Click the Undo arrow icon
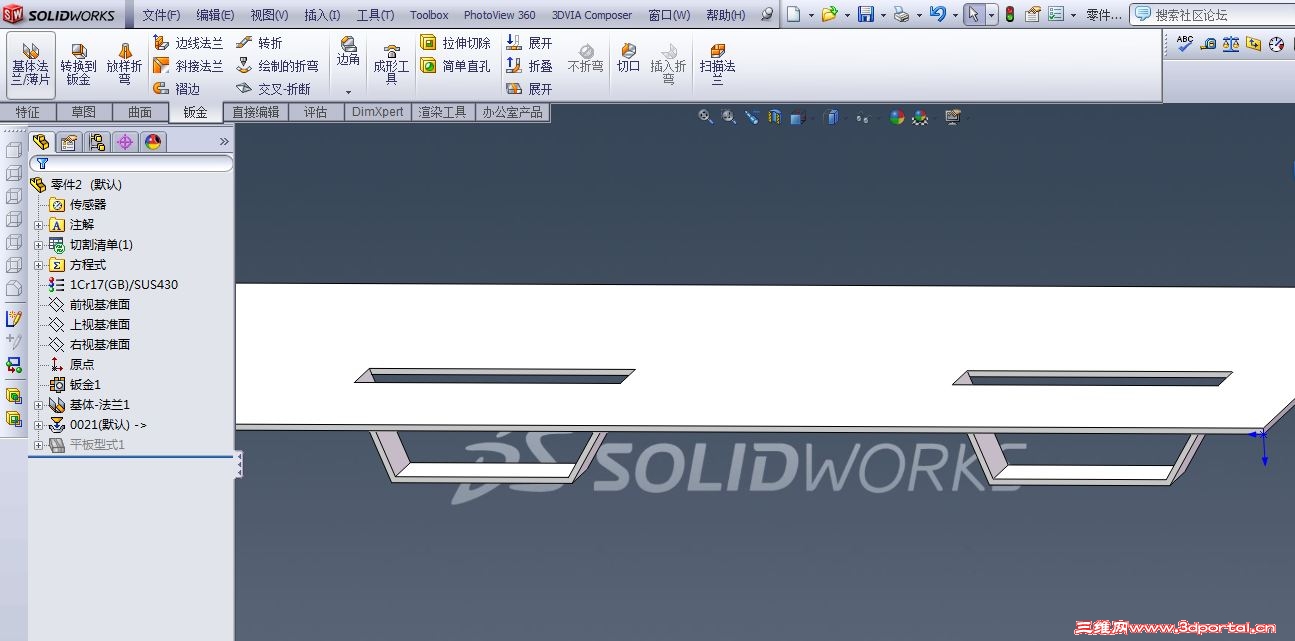The height and width of the screenshot is (641, 1295). click(937, 14)
